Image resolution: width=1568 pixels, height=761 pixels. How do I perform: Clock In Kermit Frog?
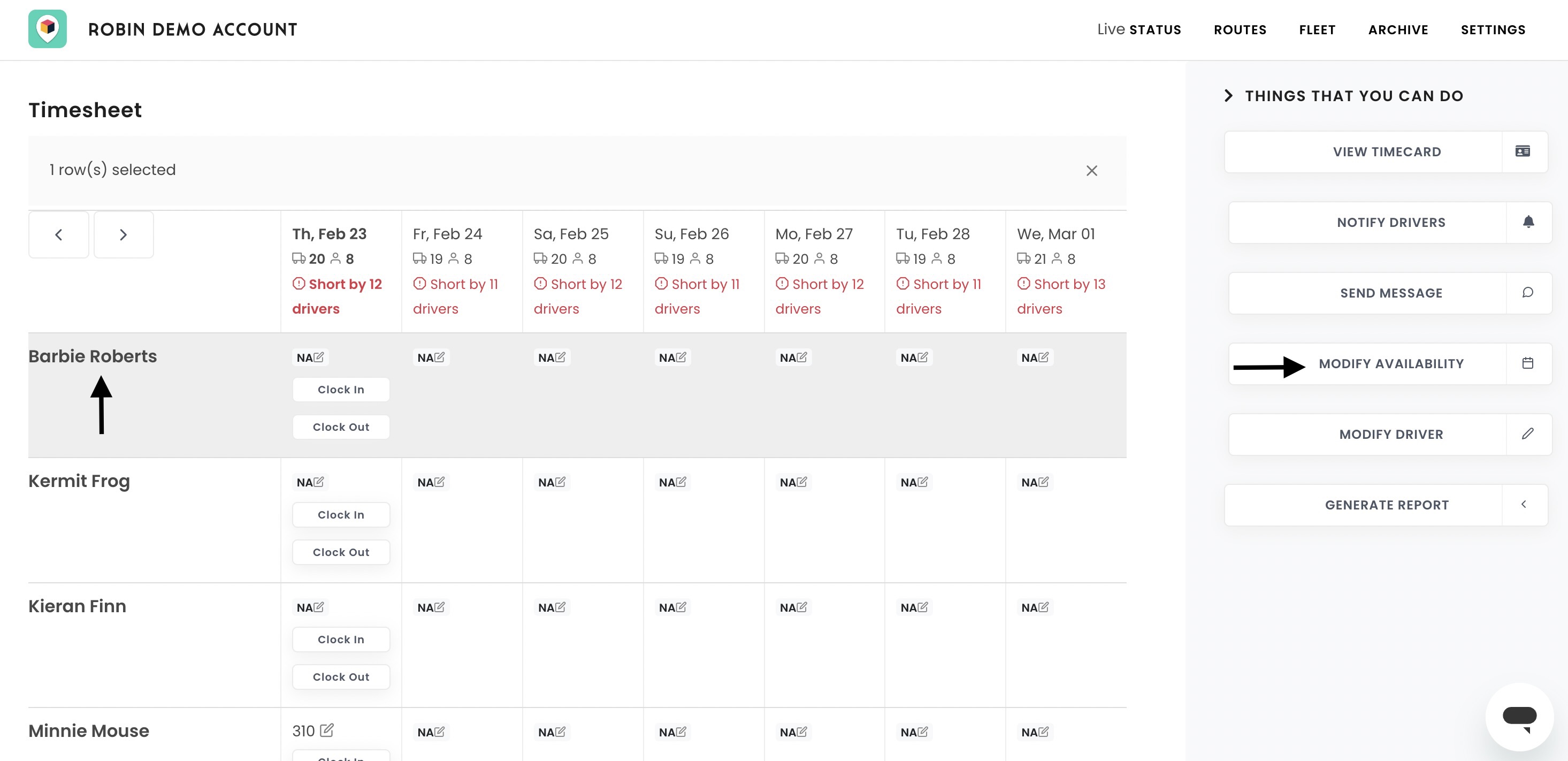tap(341, 514)
